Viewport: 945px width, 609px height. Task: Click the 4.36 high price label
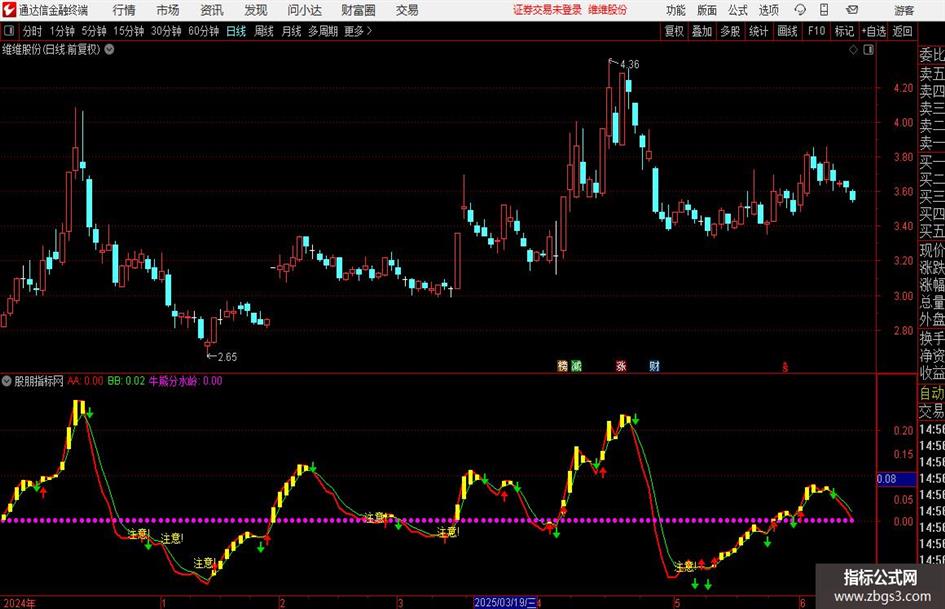[x=629, y=64]
